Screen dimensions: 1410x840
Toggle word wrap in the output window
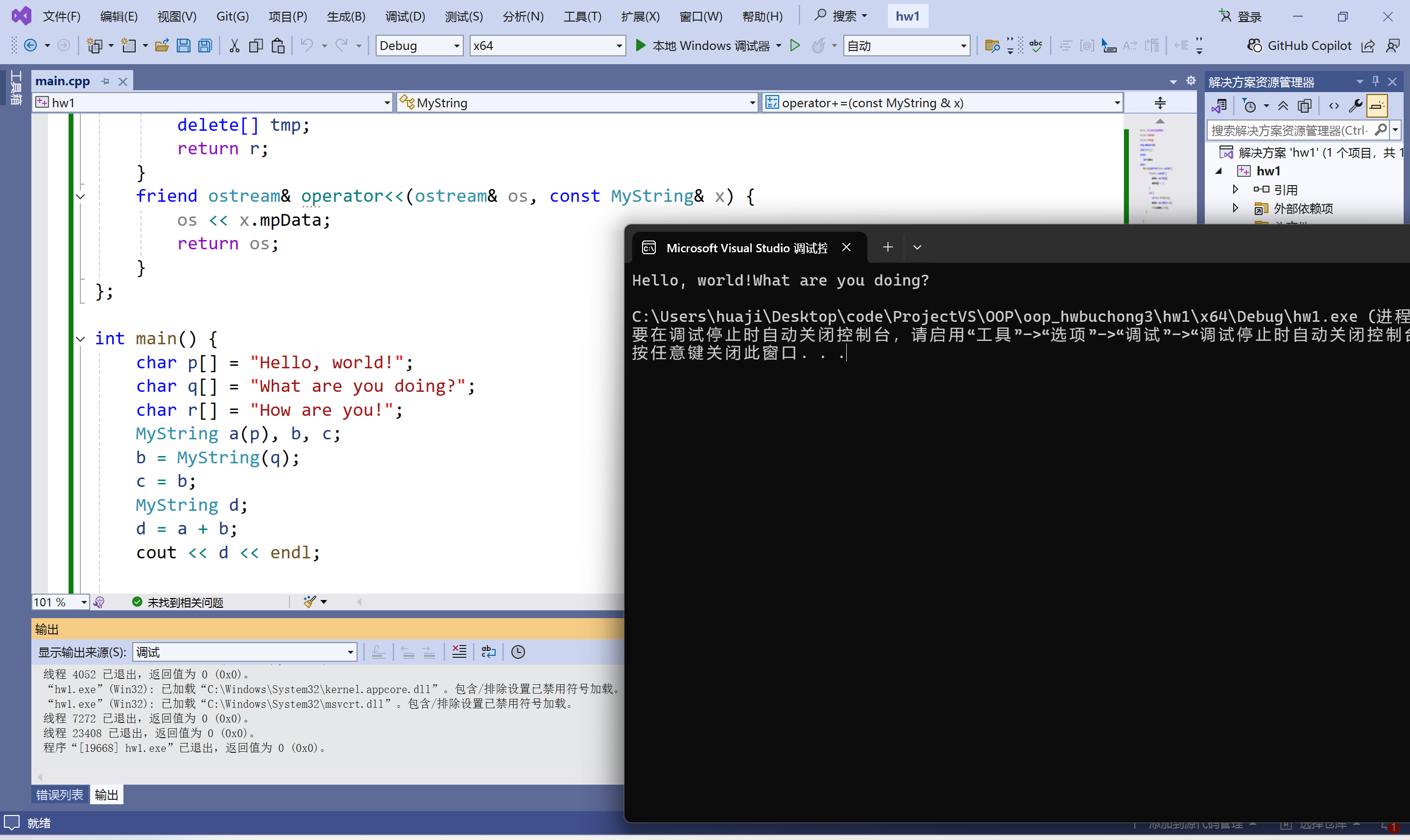click(488, 652)
